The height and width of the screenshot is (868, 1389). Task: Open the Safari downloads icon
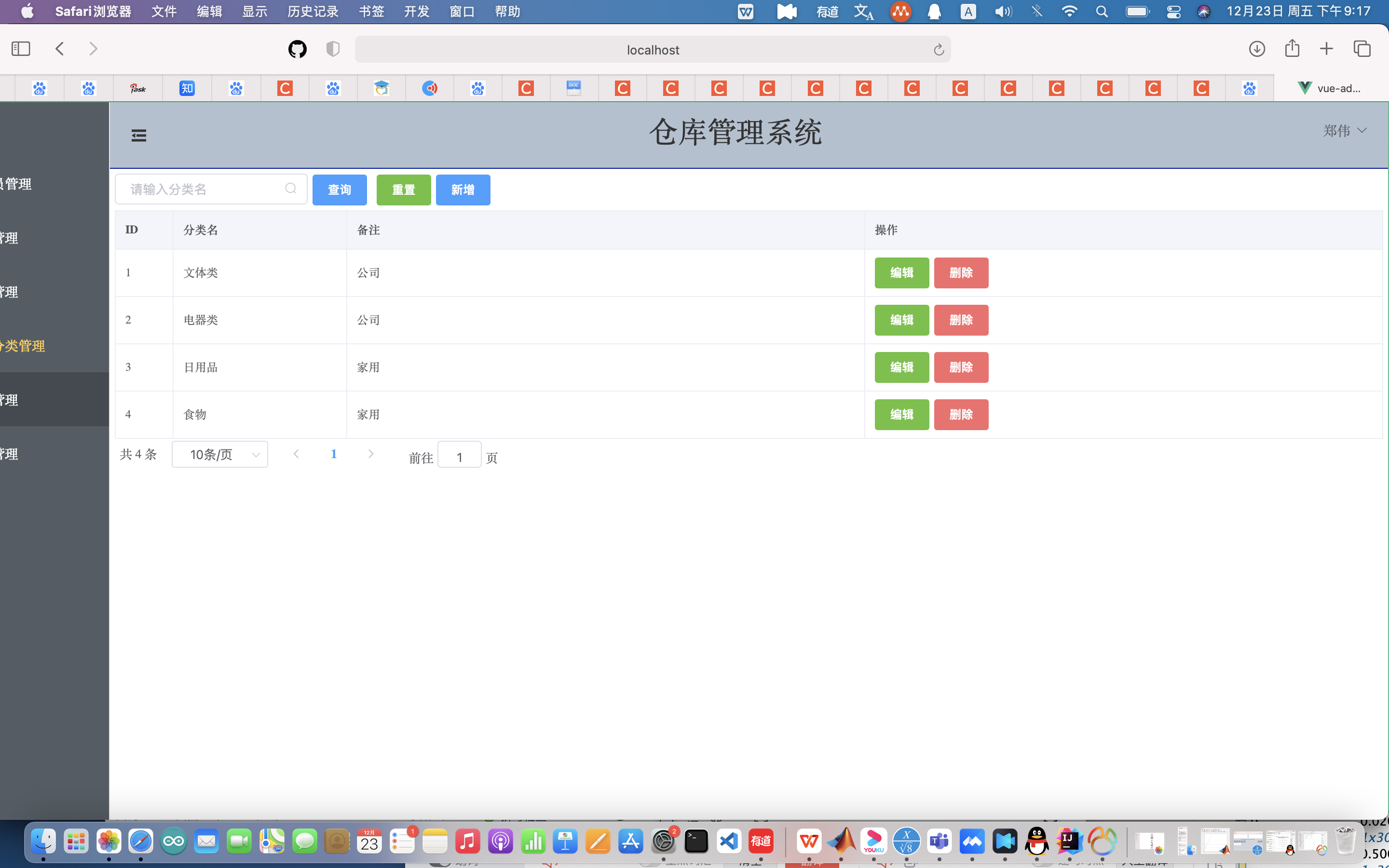1256,49
